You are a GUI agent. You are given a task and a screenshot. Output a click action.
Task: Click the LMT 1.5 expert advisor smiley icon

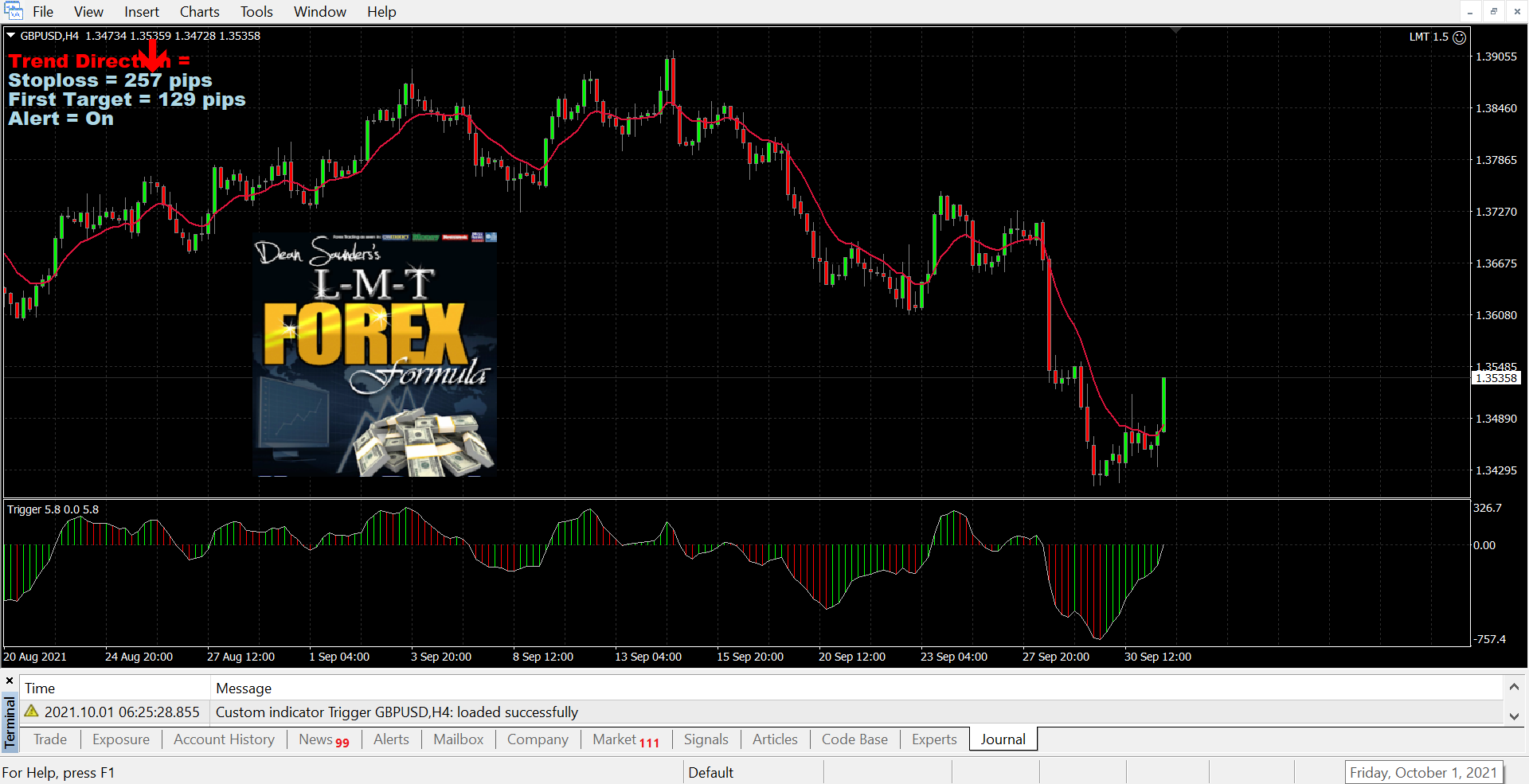click(1459, 37)
